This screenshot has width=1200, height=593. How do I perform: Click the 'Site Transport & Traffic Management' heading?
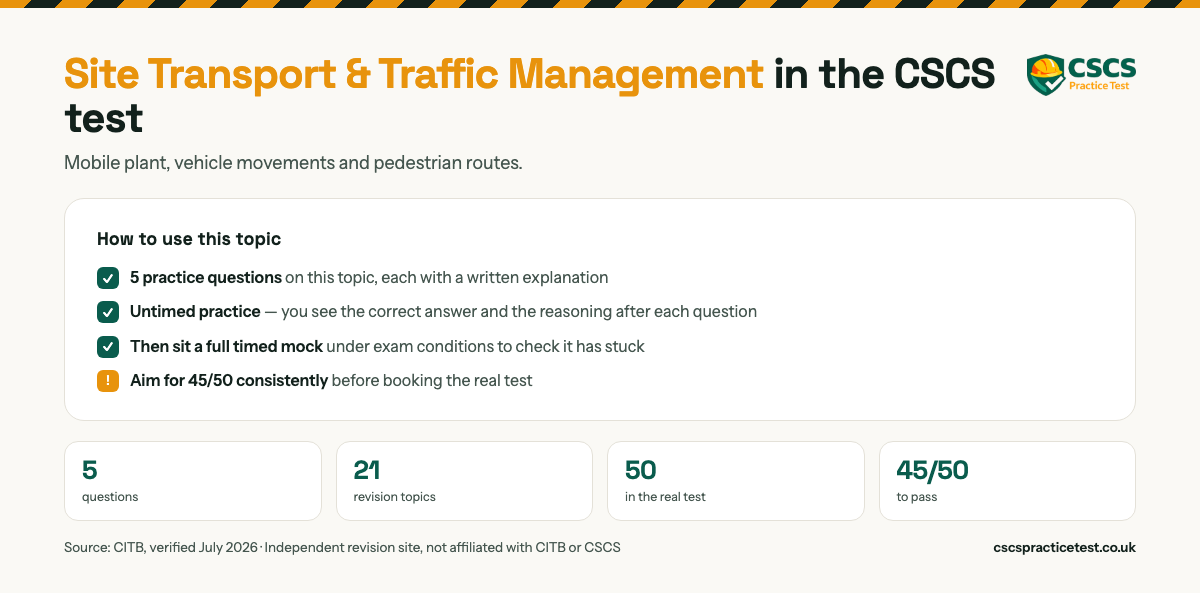(414, 74)
